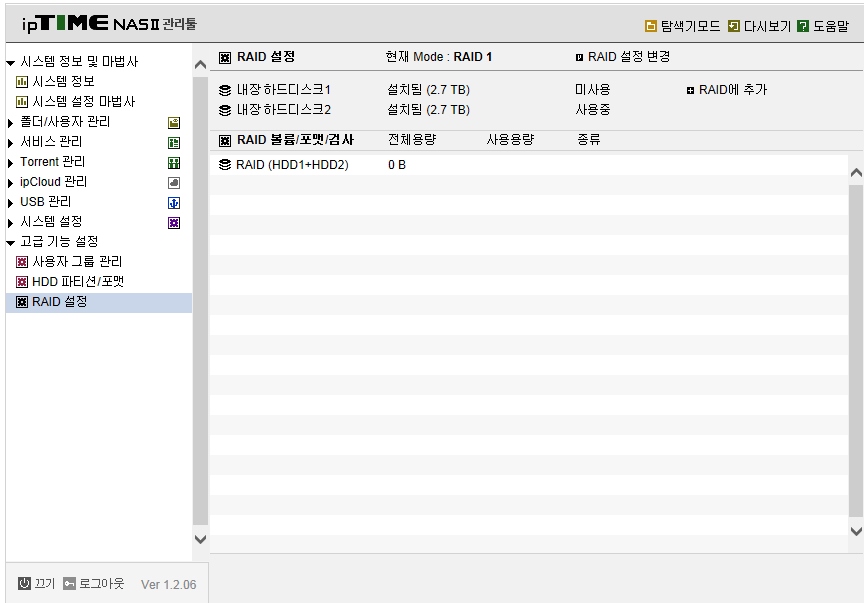Click the RAID에 추가 plus icon
The image size is (864, 603).
(x=690, y=90)
